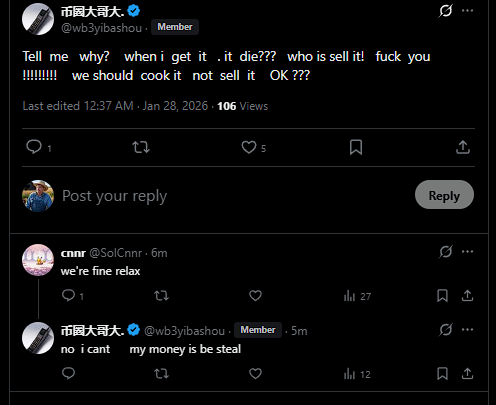This screenshot has width=496, height=405.
Task: Bookmark the cnnr reply
Action: (x=442, y=296)
